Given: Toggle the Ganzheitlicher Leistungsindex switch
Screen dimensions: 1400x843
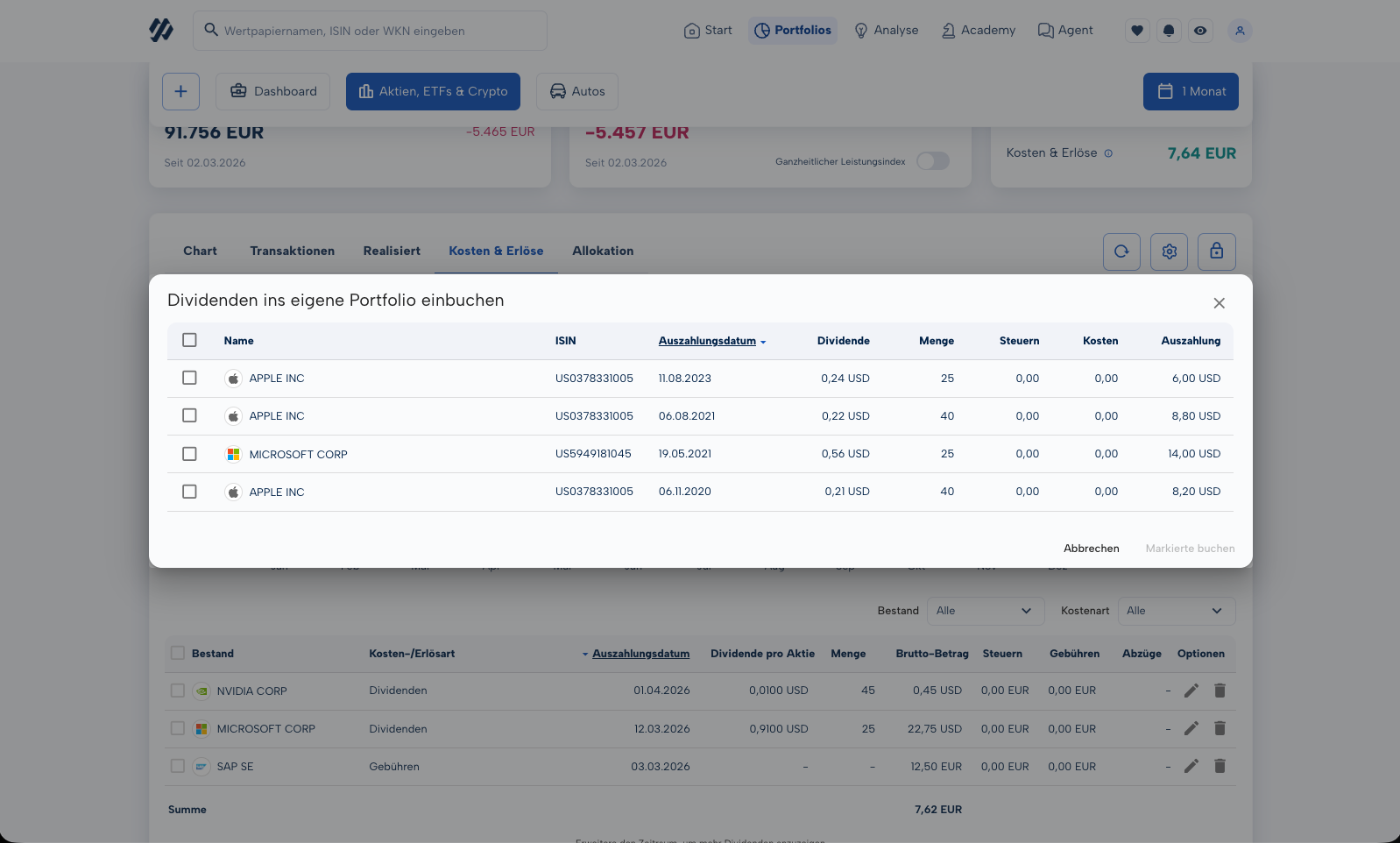Looking at the screenshot, I should [933, 161].
